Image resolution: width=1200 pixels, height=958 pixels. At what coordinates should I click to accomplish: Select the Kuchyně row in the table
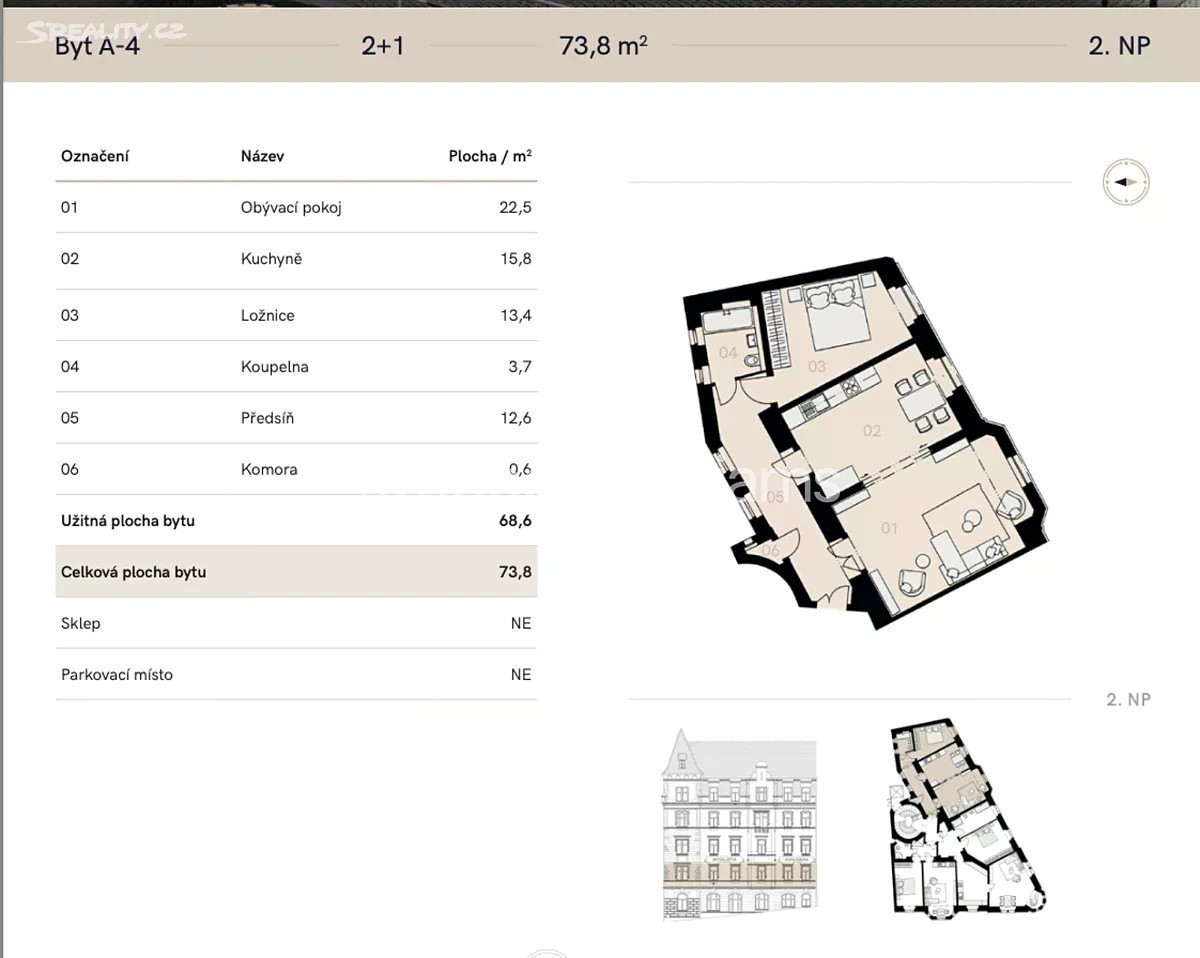tap(296, 259)
